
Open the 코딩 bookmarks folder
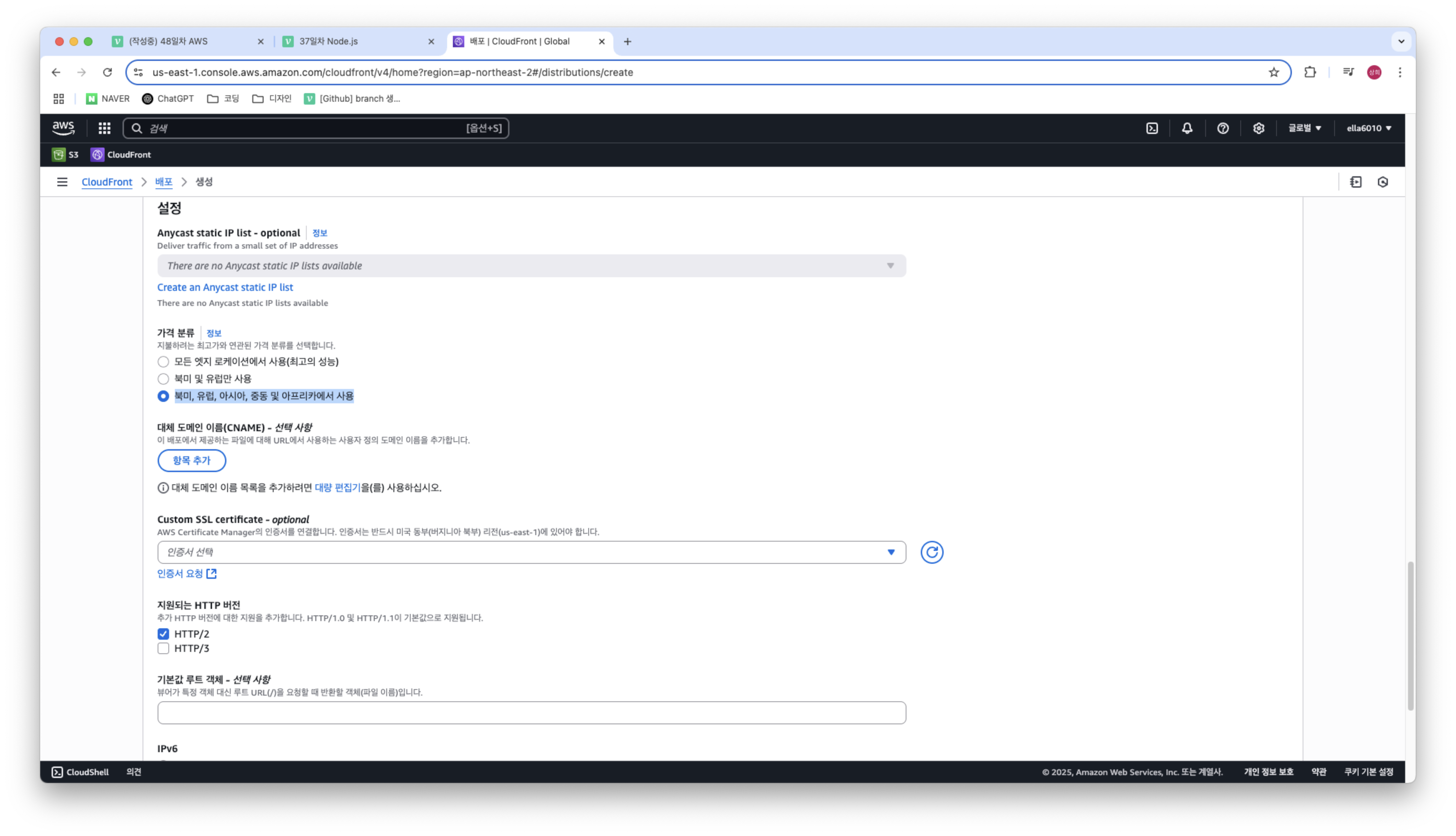pyautogui.click(x=223, y=99)
